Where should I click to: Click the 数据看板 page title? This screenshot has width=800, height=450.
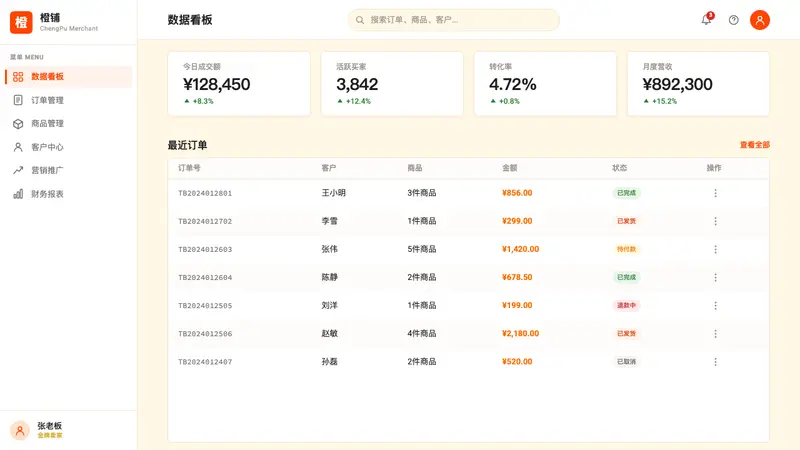190,20
